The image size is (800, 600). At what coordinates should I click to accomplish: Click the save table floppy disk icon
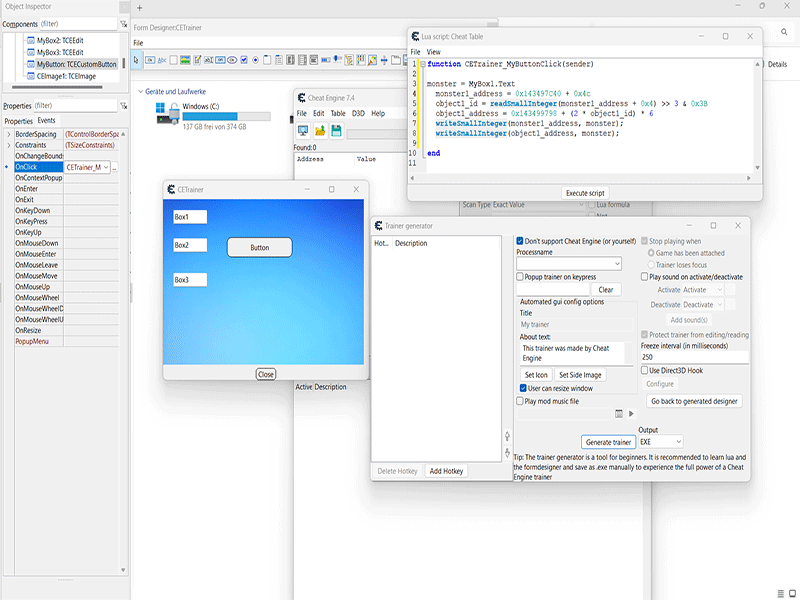336,128
